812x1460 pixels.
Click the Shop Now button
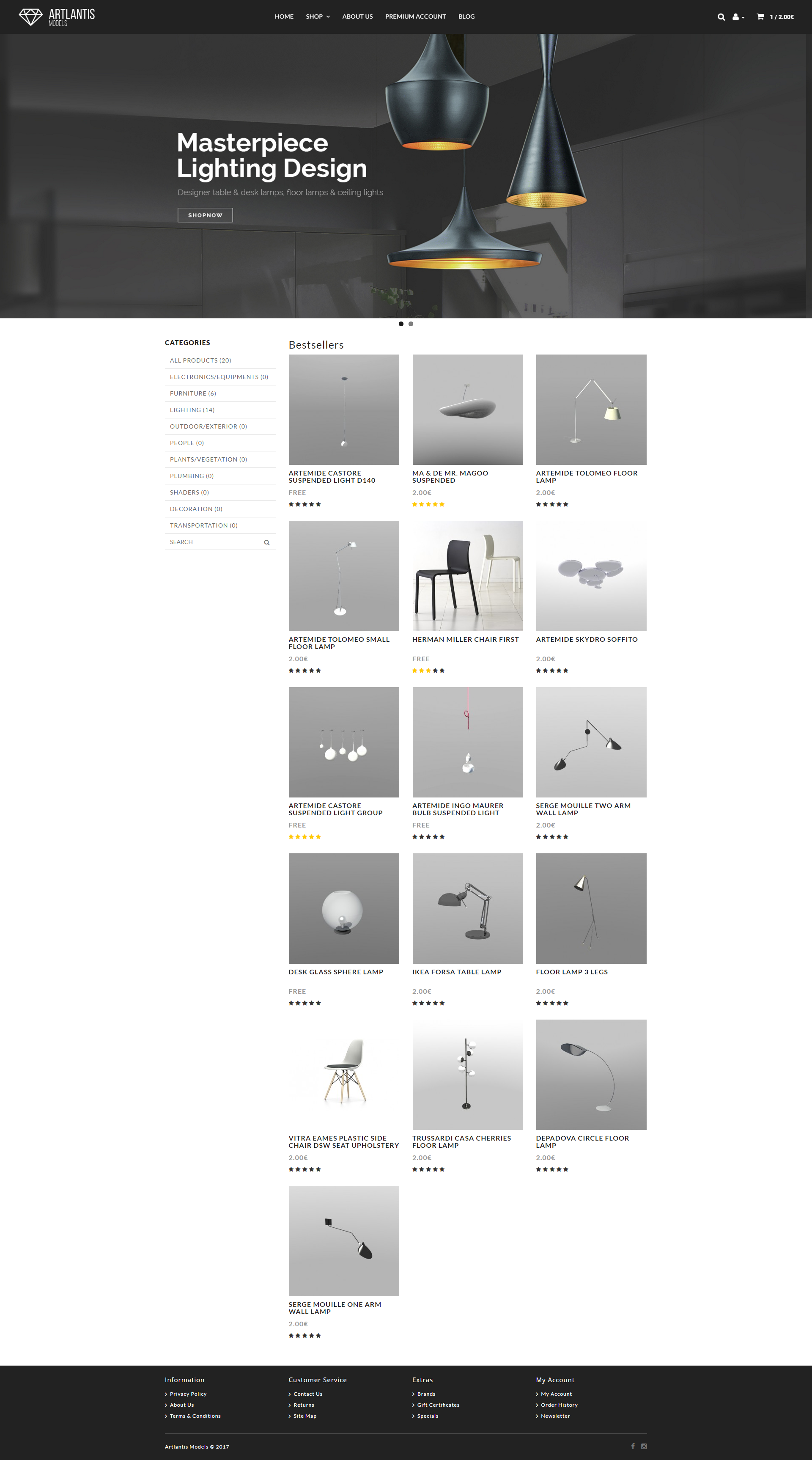pos(205,215)
